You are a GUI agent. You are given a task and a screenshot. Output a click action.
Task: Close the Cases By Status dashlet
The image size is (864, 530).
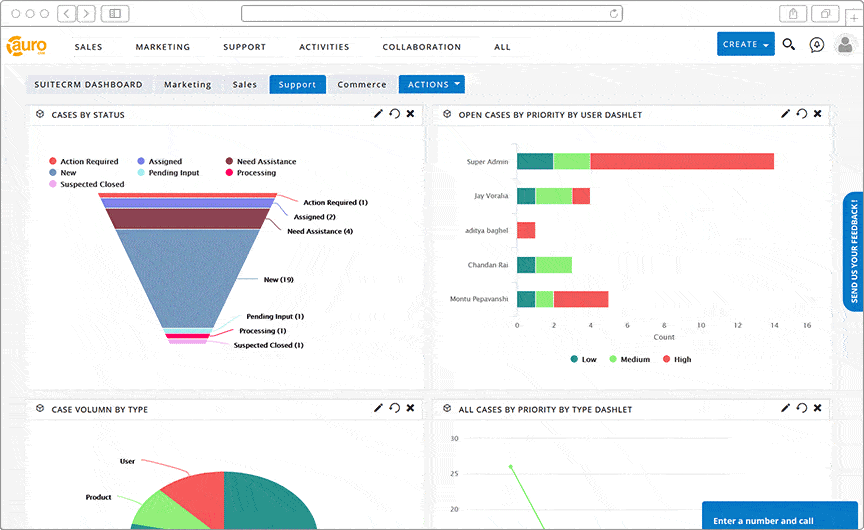(411, 113)
